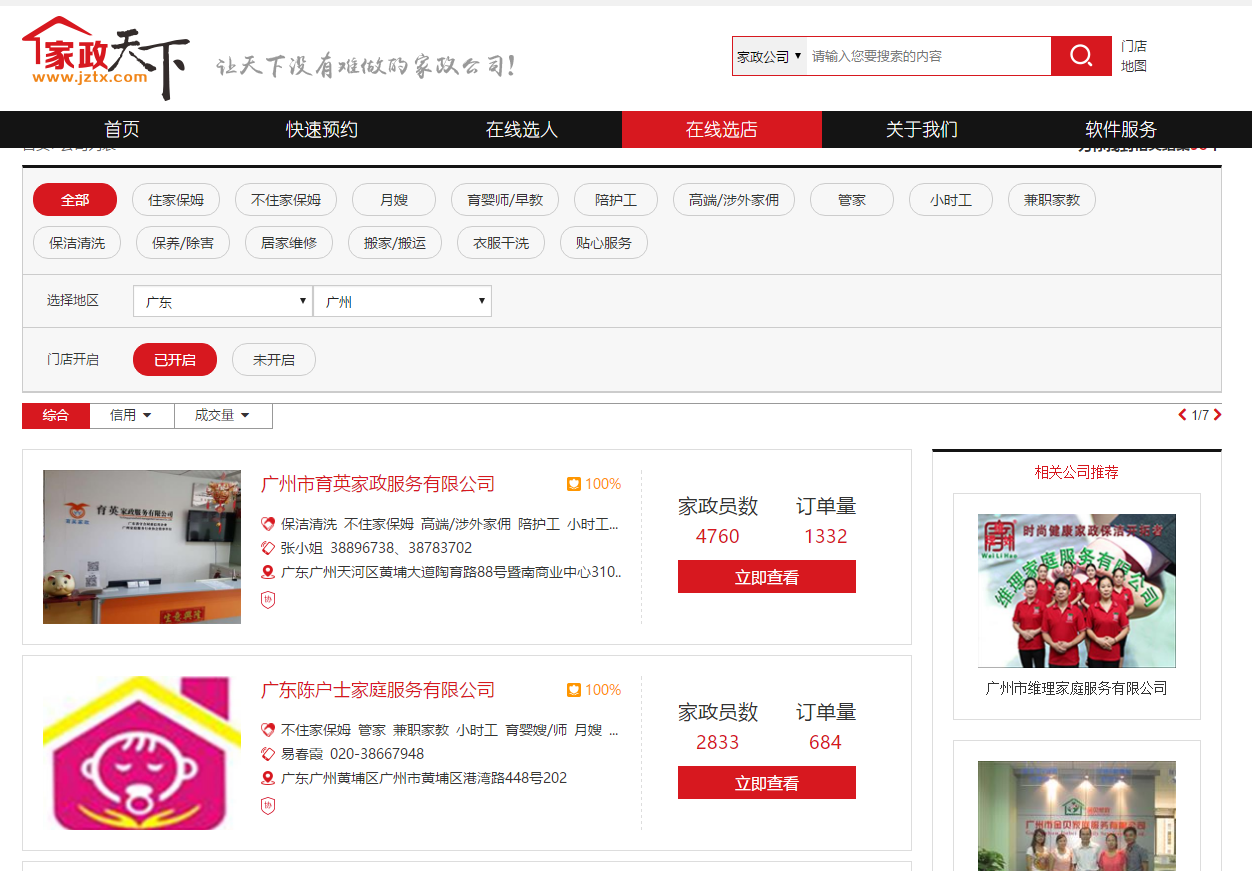Open the second recommended company photo

click(1077, 816)
